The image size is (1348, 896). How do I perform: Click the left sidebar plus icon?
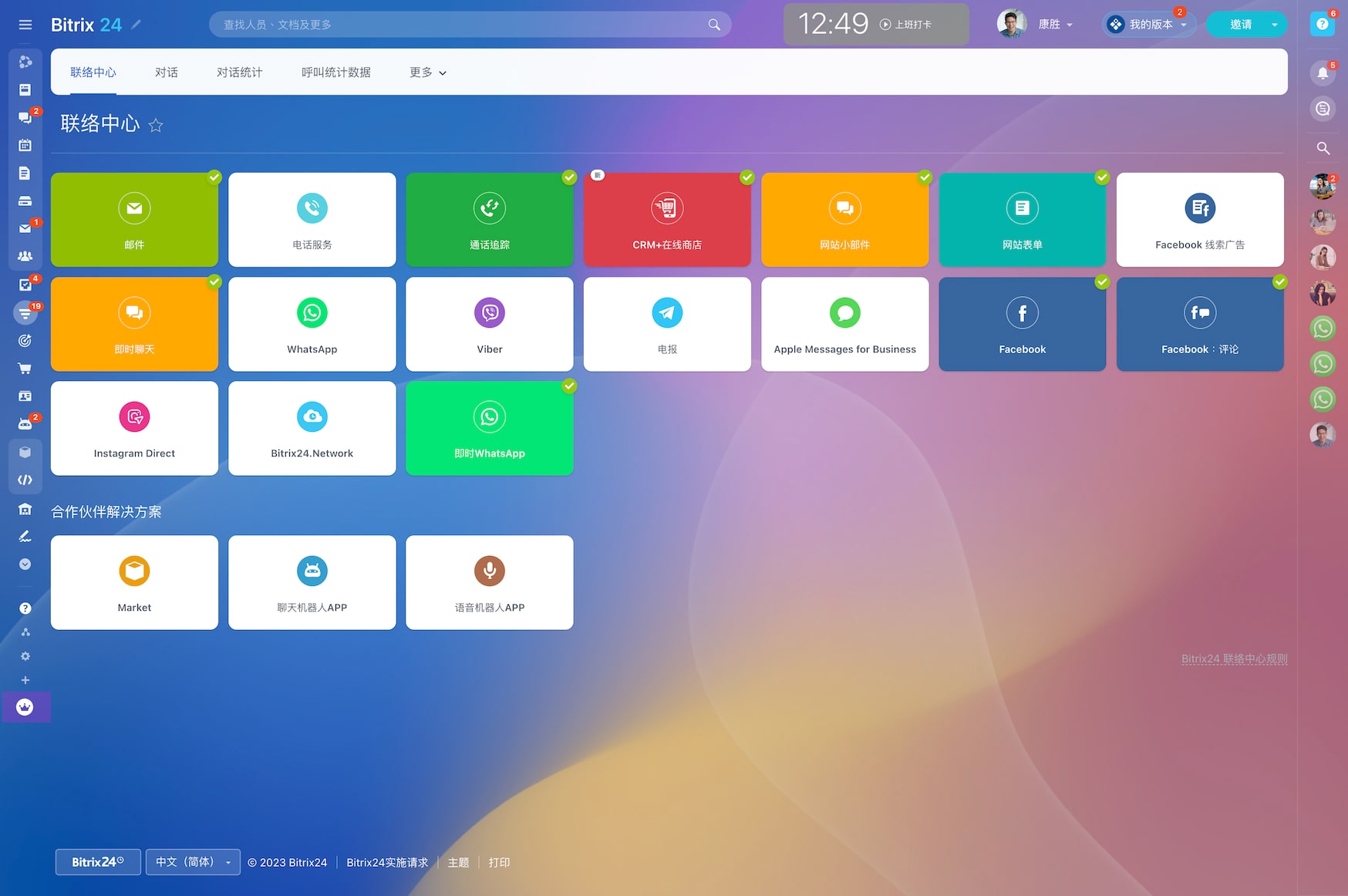(25, 680)
